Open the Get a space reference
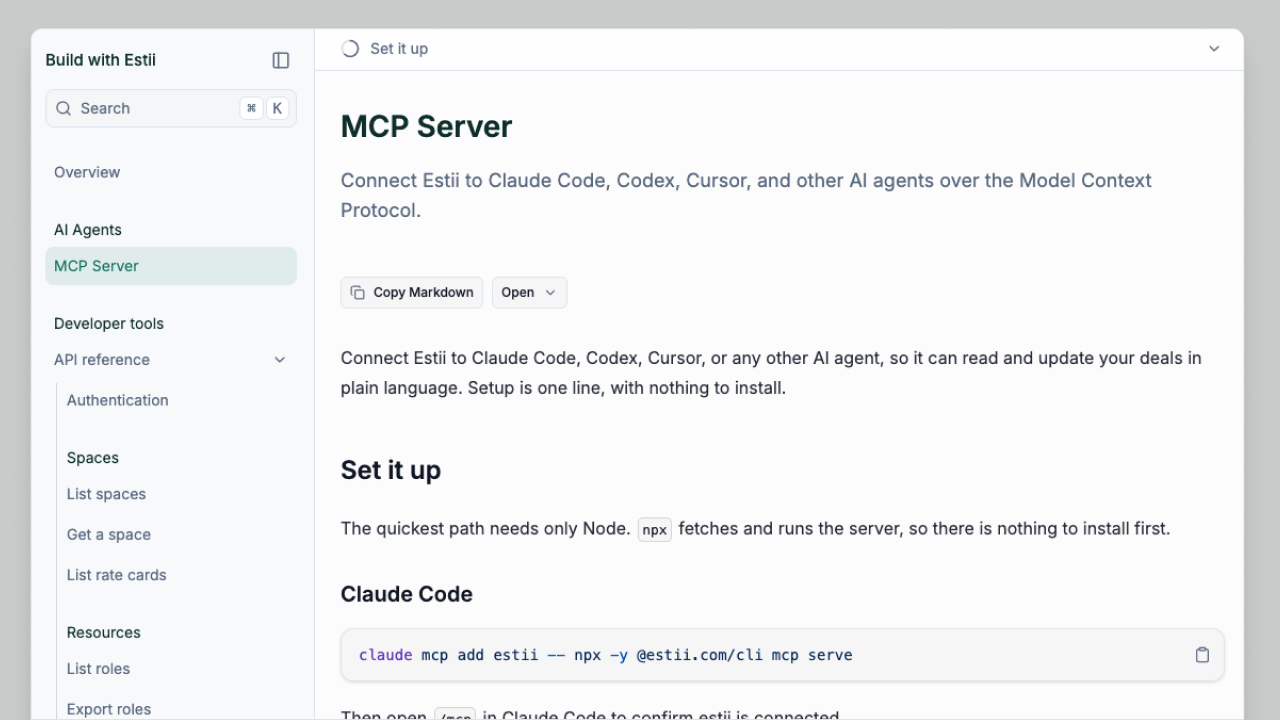The height and width of the screenshot is (720, 1280). pos(109,535)
